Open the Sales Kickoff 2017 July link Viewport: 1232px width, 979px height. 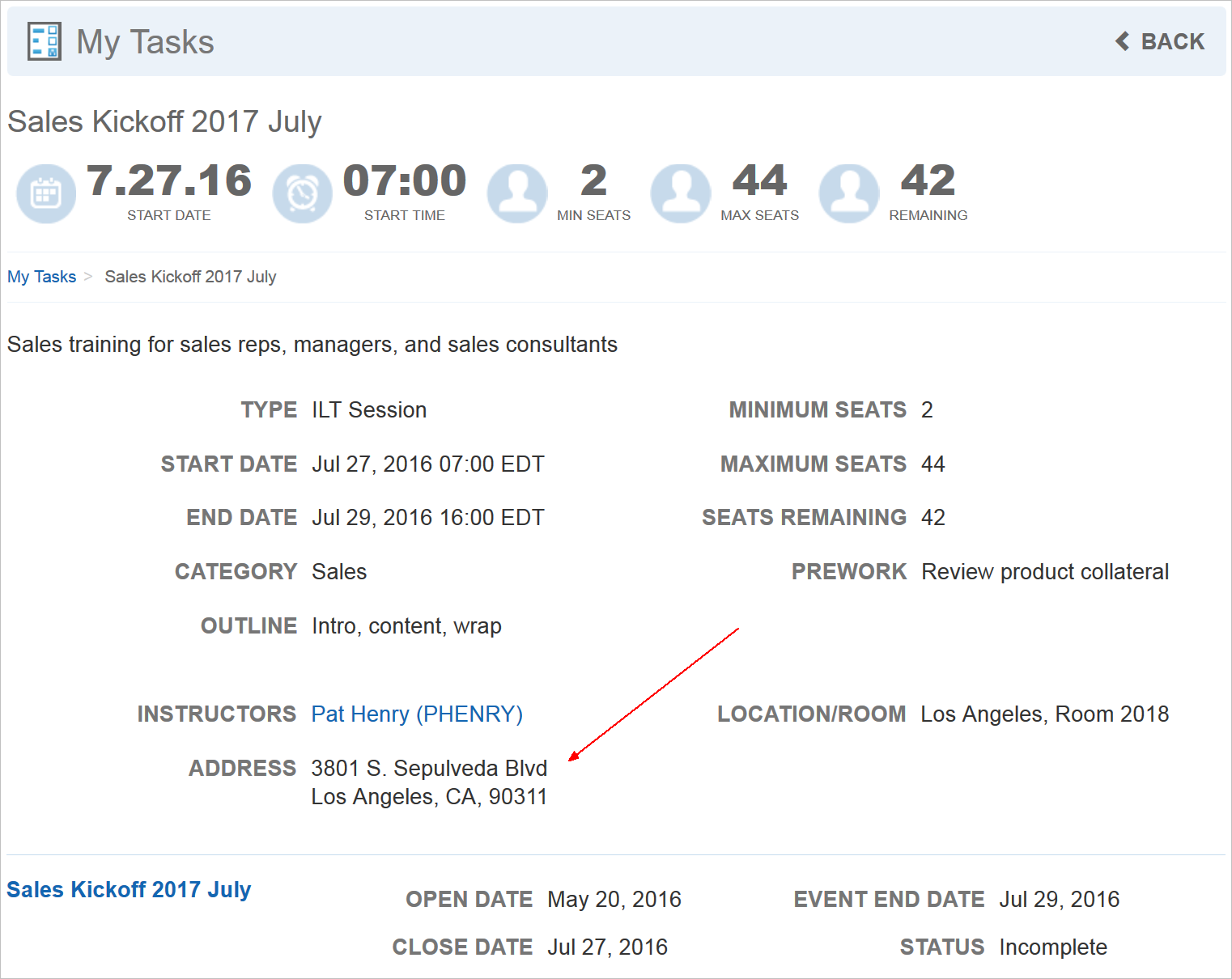(129, 889)
